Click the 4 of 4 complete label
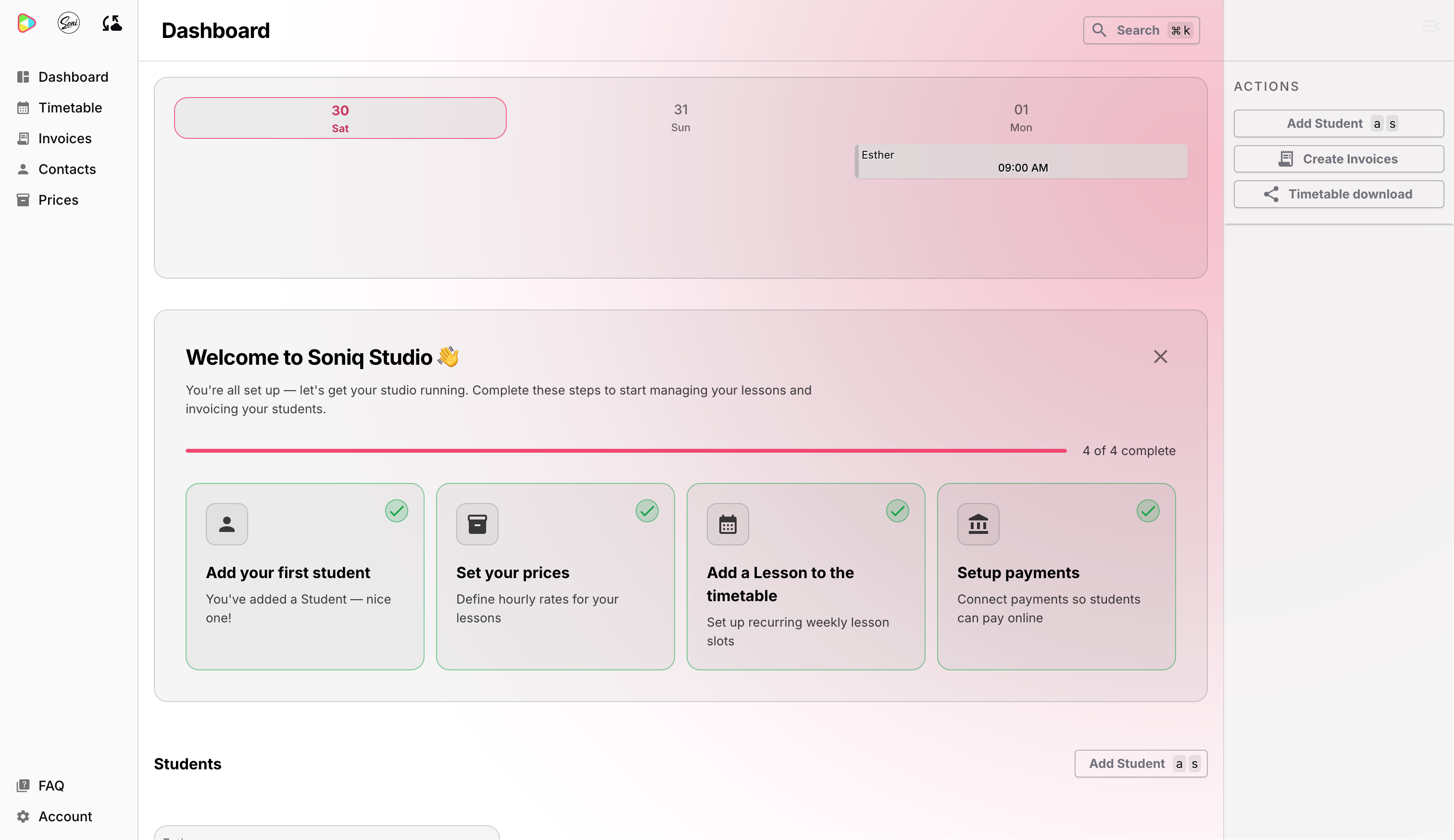 tap(1128, 451)
